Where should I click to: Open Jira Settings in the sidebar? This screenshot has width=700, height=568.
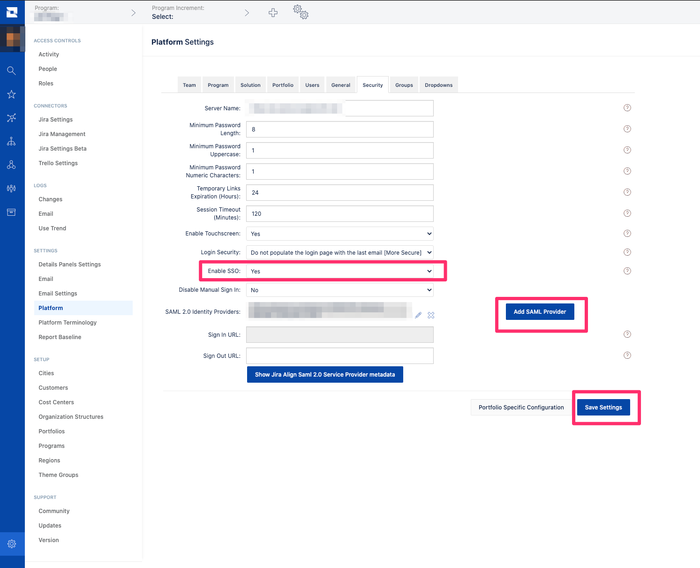click(55, 120)
